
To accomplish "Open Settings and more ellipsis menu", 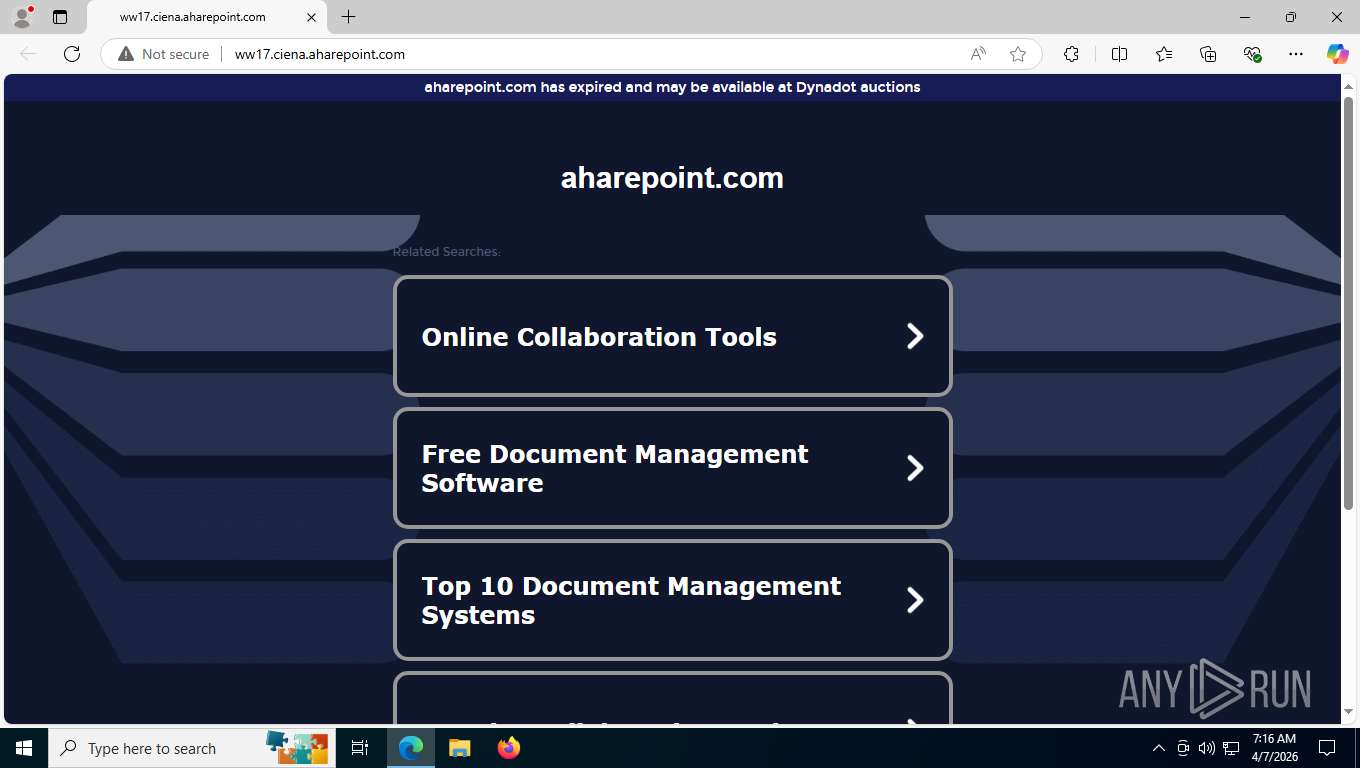I will click(1296, 54).
